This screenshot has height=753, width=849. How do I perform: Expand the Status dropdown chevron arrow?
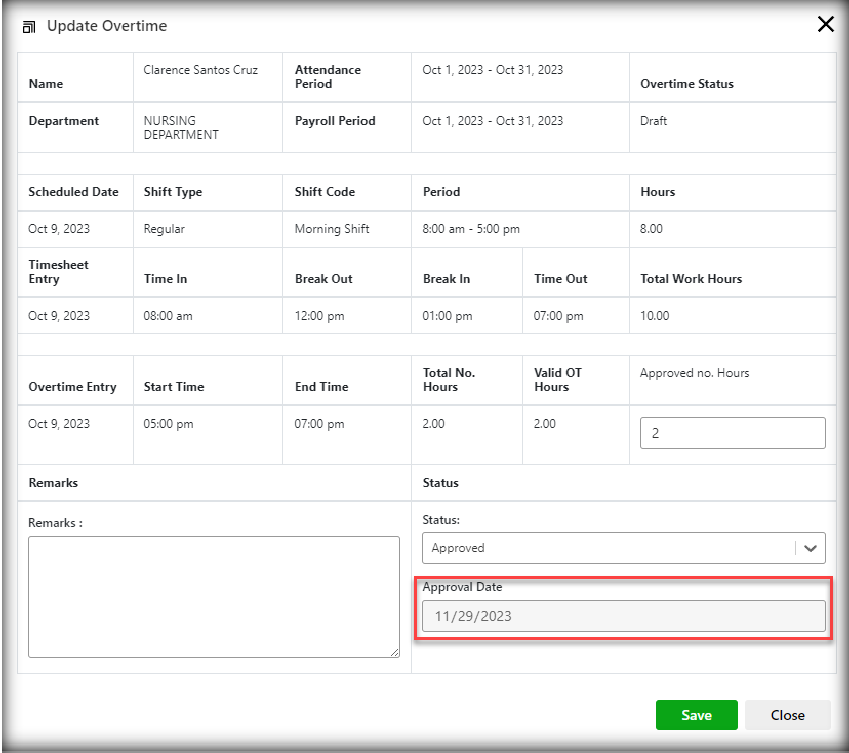click(x=810, y=548)
